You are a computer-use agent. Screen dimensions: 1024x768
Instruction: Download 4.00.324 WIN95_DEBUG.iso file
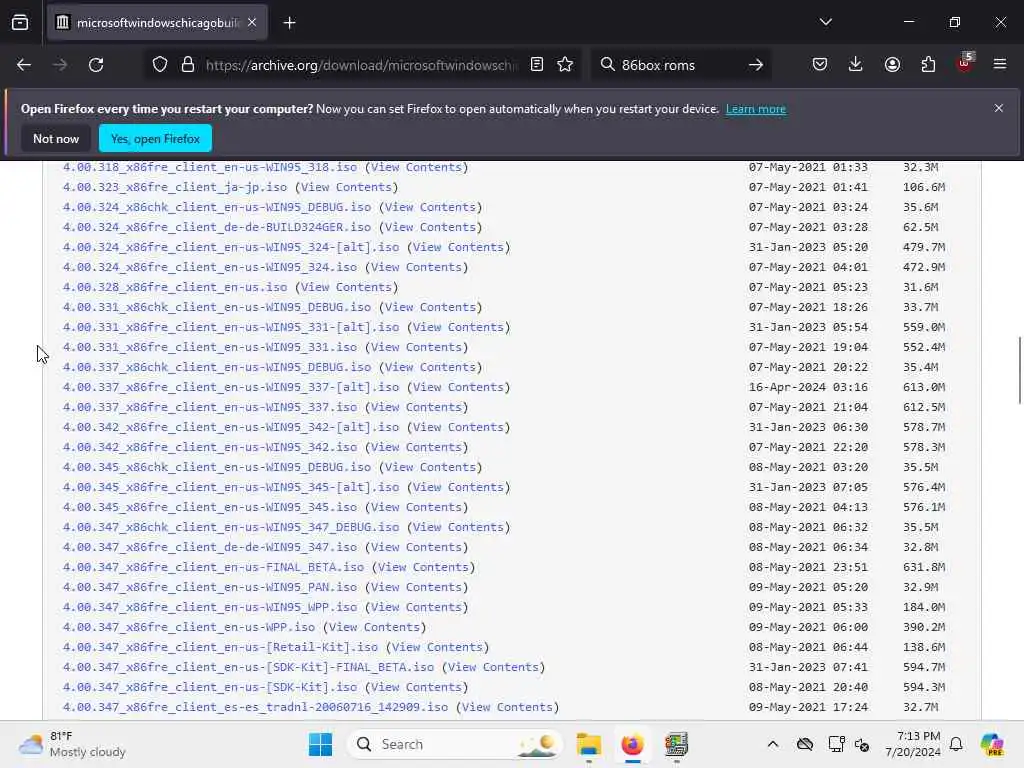[217, 207]
